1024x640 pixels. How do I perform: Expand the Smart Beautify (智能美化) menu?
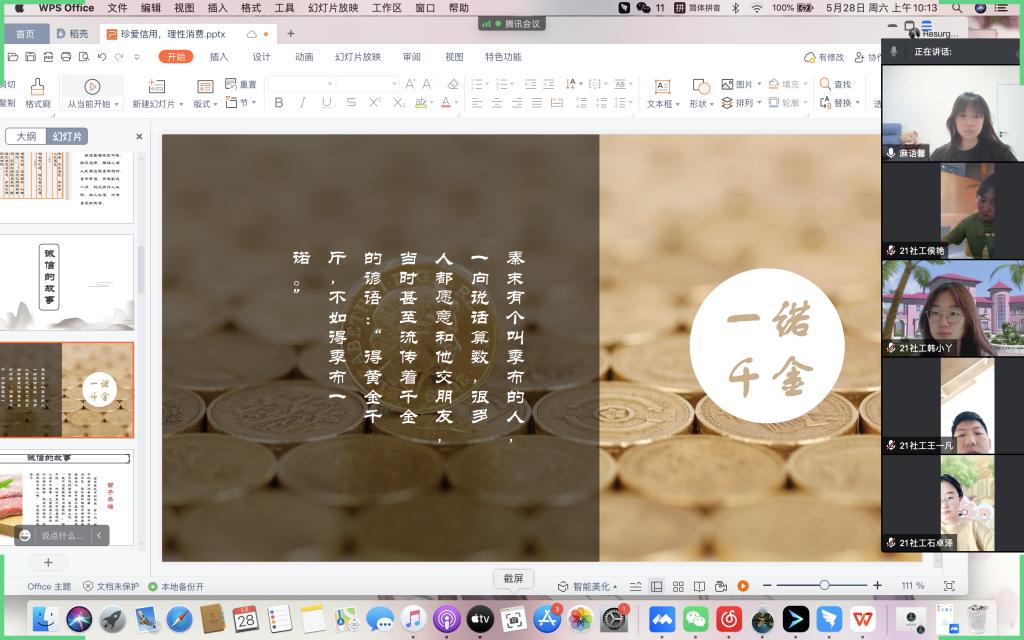click(588, 586)
